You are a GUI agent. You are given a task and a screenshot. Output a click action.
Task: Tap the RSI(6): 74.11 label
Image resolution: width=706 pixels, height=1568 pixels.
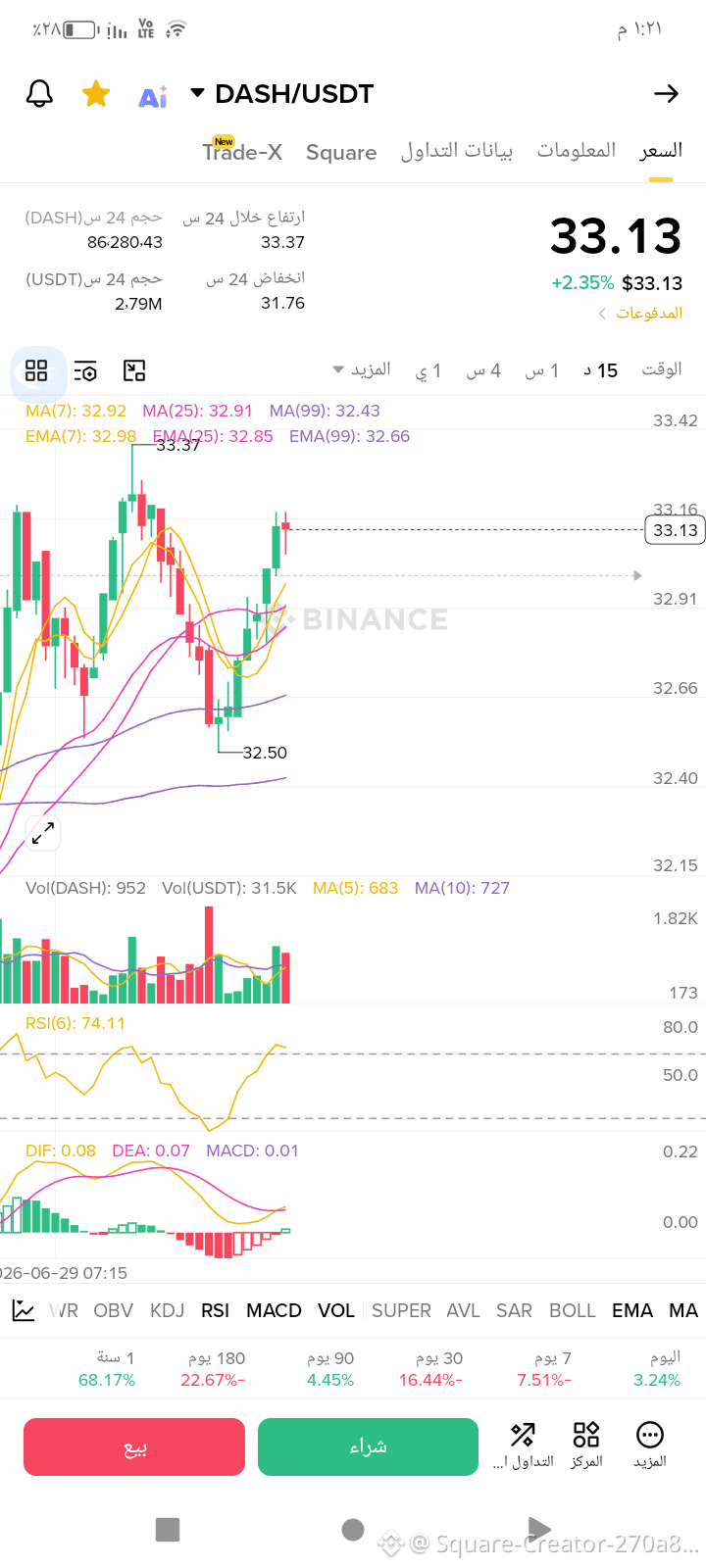(x=76, y=1023)
